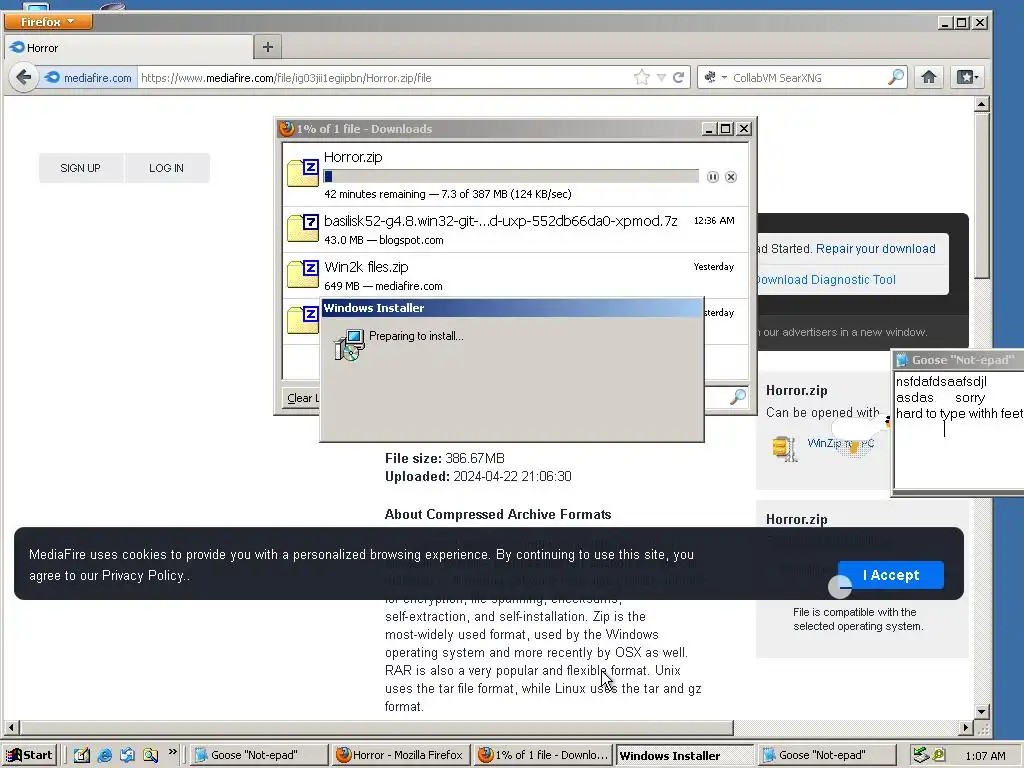This screenshot has width=1024, height=768.
Task: Open a new tab with the plus button
Action: pos(268,47)
